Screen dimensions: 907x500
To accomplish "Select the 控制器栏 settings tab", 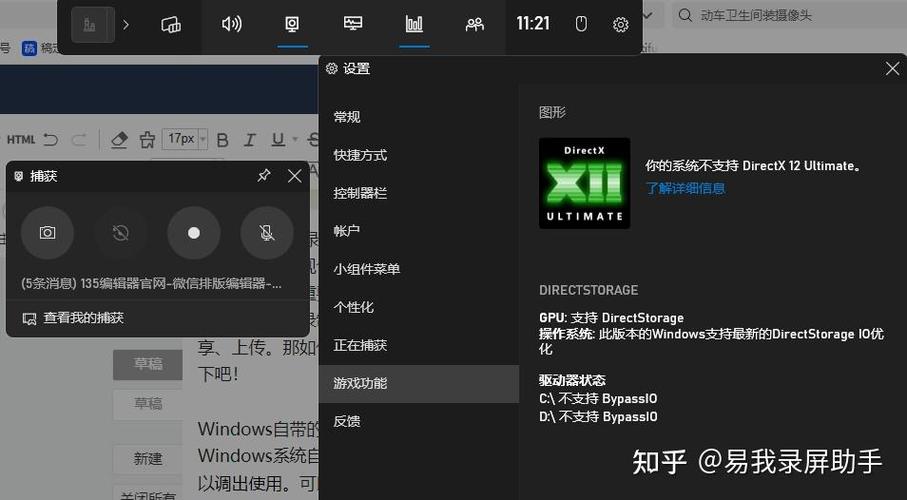I will [419, 193].
